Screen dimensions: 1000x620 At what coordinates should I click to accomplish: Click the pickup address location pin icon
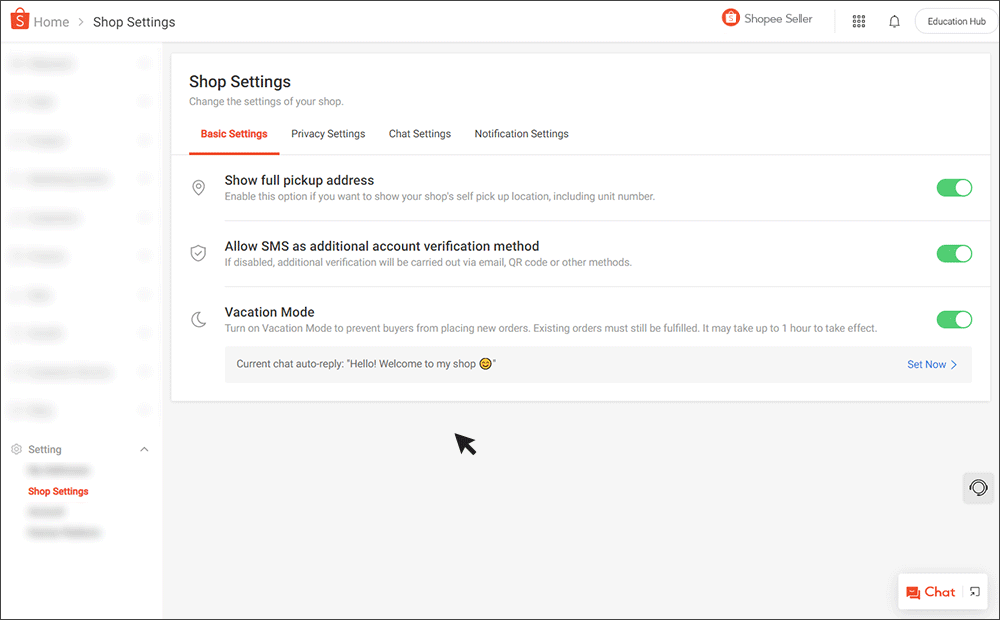pos(198,187)
